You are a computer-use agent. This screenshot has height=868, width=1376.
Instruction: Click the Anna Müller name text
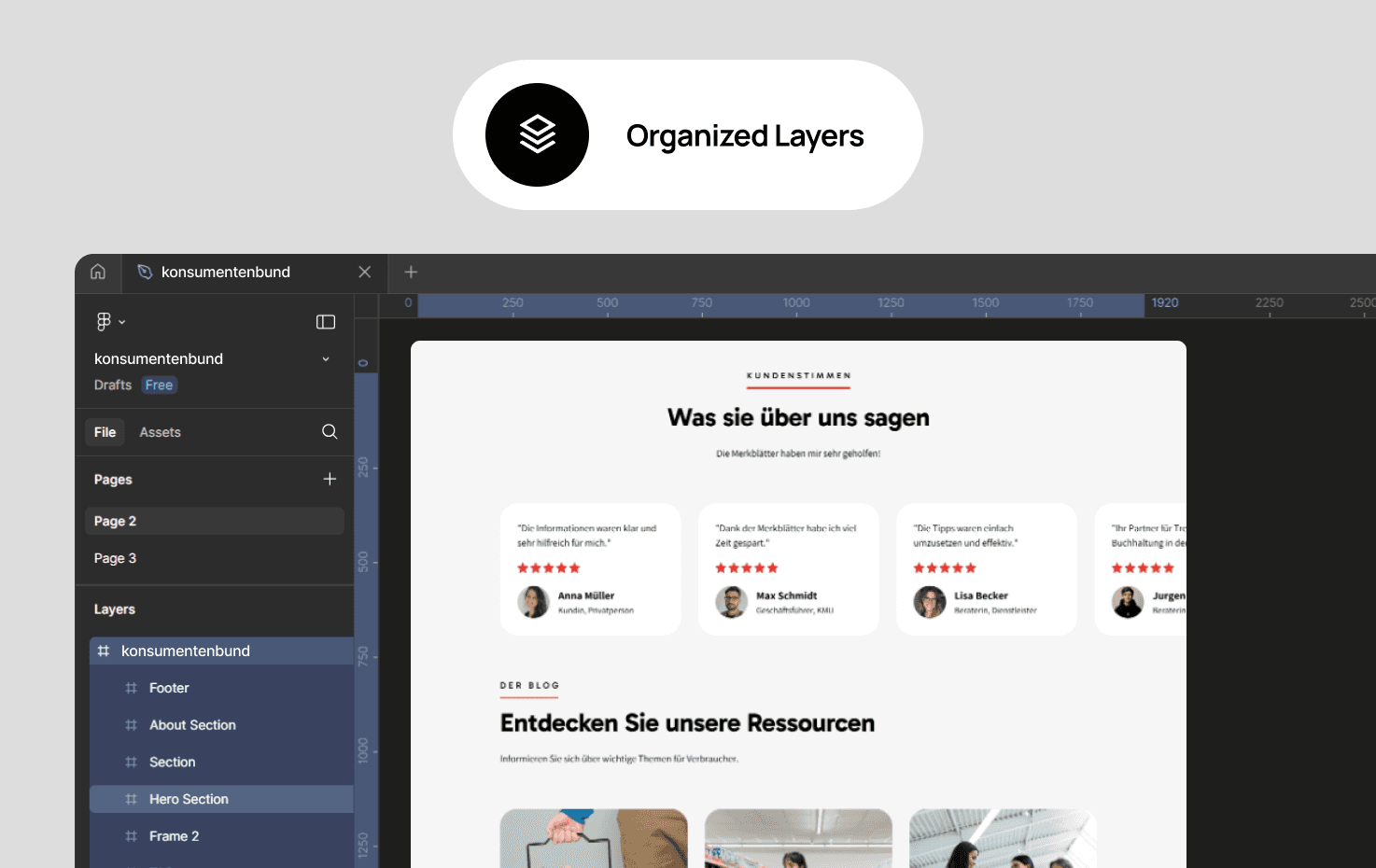(586, 595)
